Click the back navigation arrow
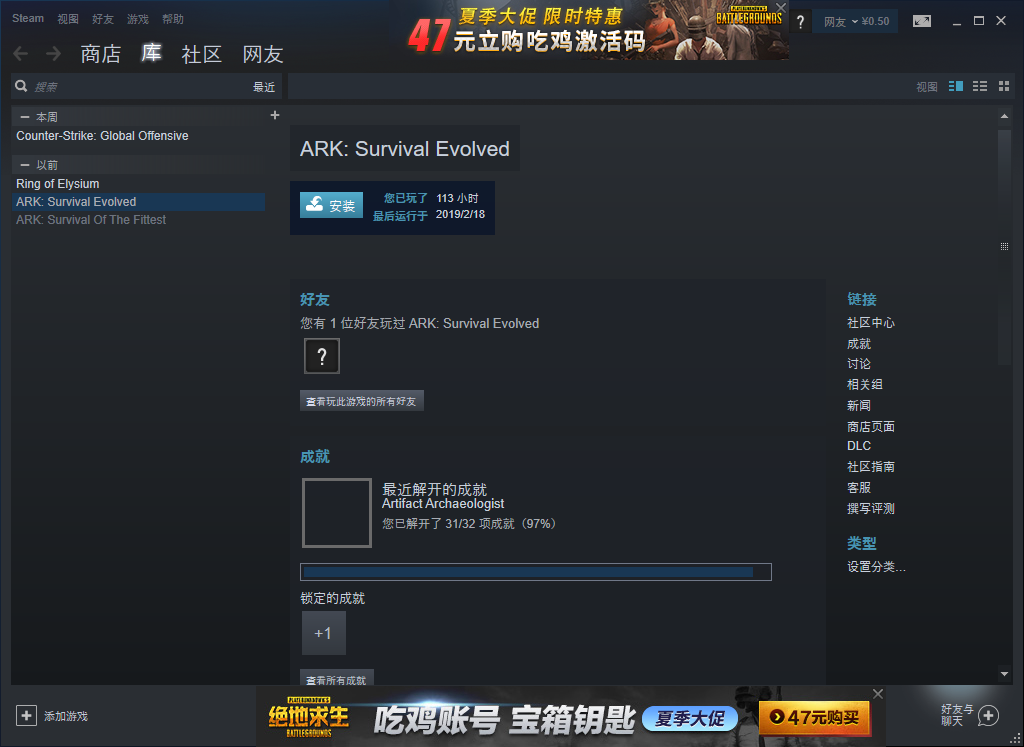The image size is (1024, 747). (x=20, y=54)
